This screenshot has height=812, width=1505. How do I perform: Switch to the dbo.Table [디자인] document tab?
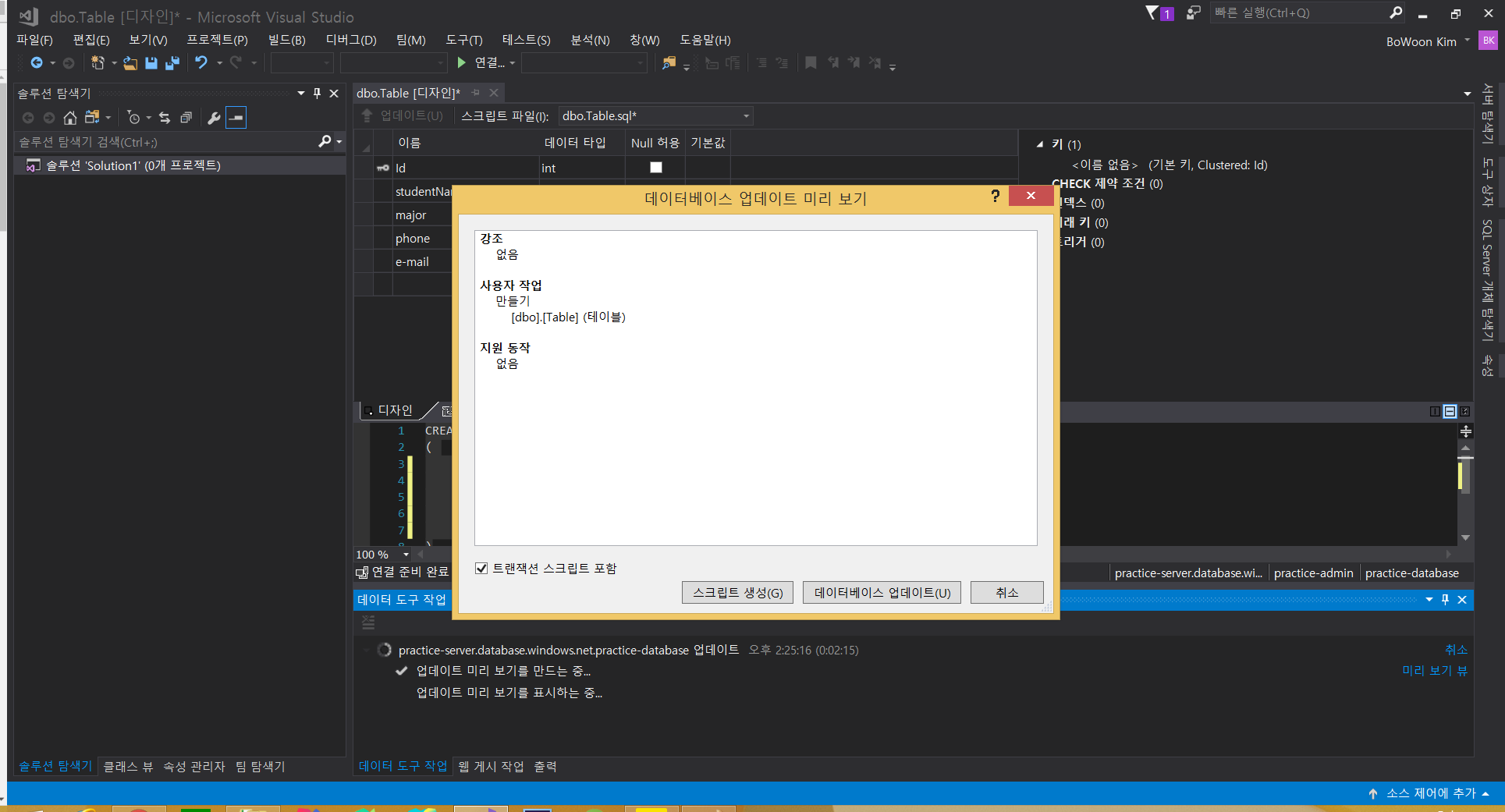click(408, 93)
